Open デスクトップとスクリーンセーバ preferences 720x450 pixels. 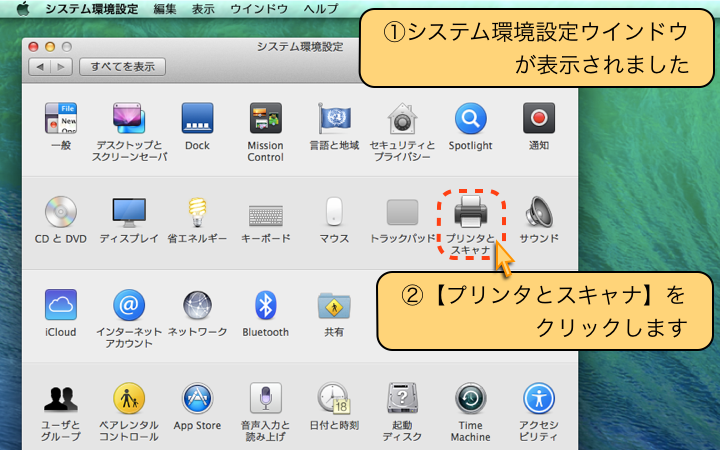(x=129, y=118)
